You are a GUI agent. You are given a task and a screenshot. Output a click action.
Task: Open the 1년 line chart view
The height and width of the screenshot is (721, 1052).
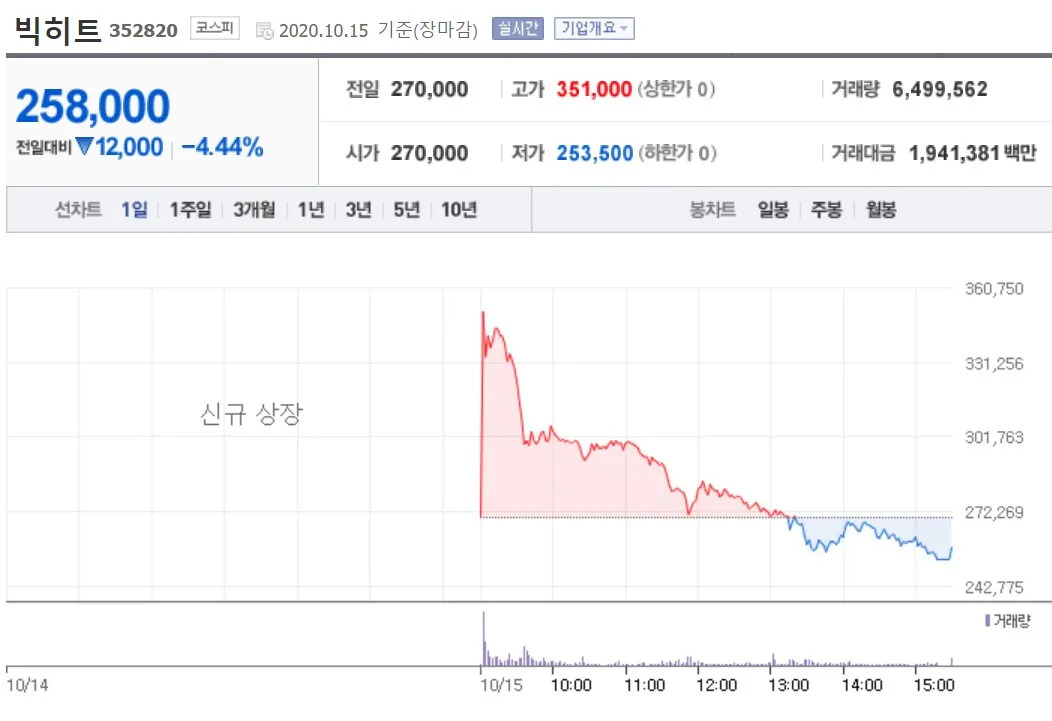click(311, 210)
